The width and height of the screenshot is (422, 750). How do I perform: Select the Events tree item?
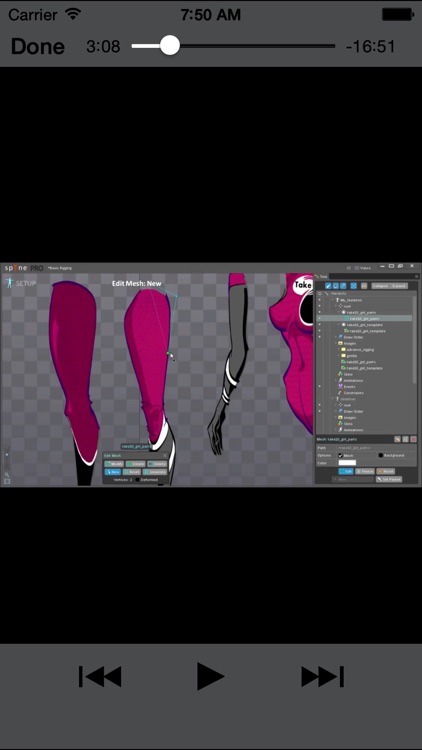[x=350, y=386]
